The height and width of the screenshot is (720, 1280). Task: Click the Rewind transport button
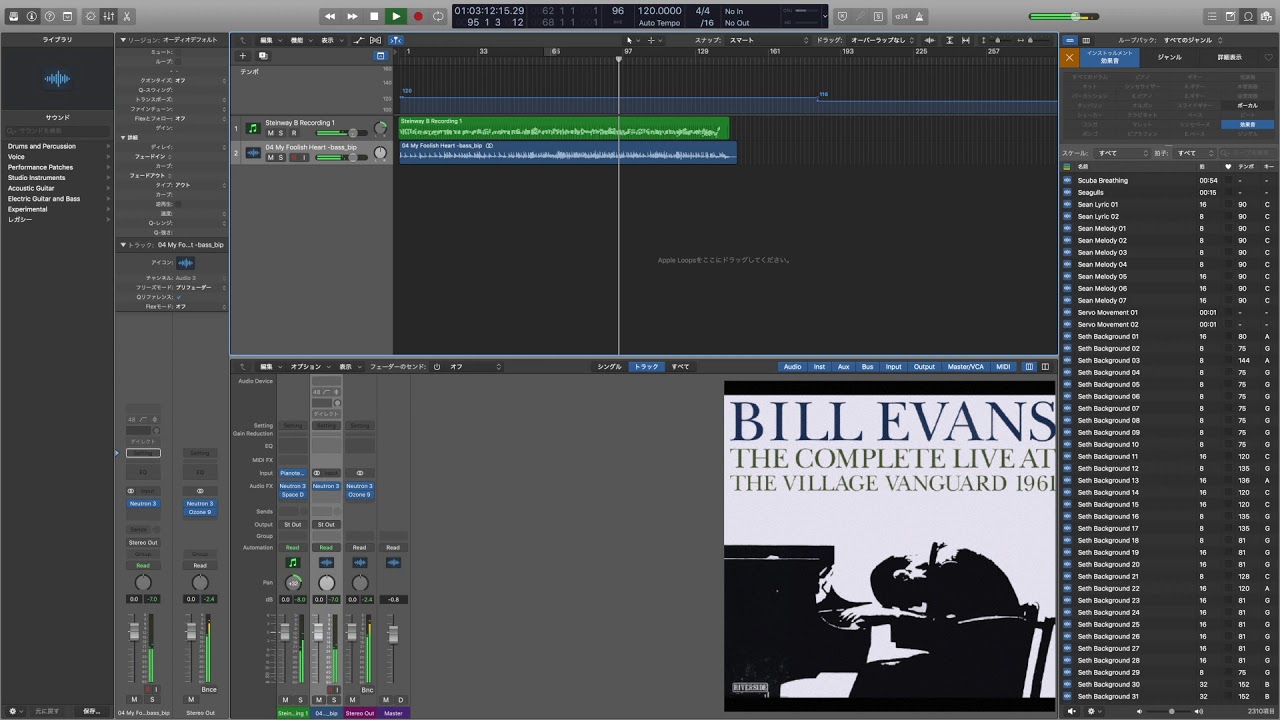click(x=330, y=16)
